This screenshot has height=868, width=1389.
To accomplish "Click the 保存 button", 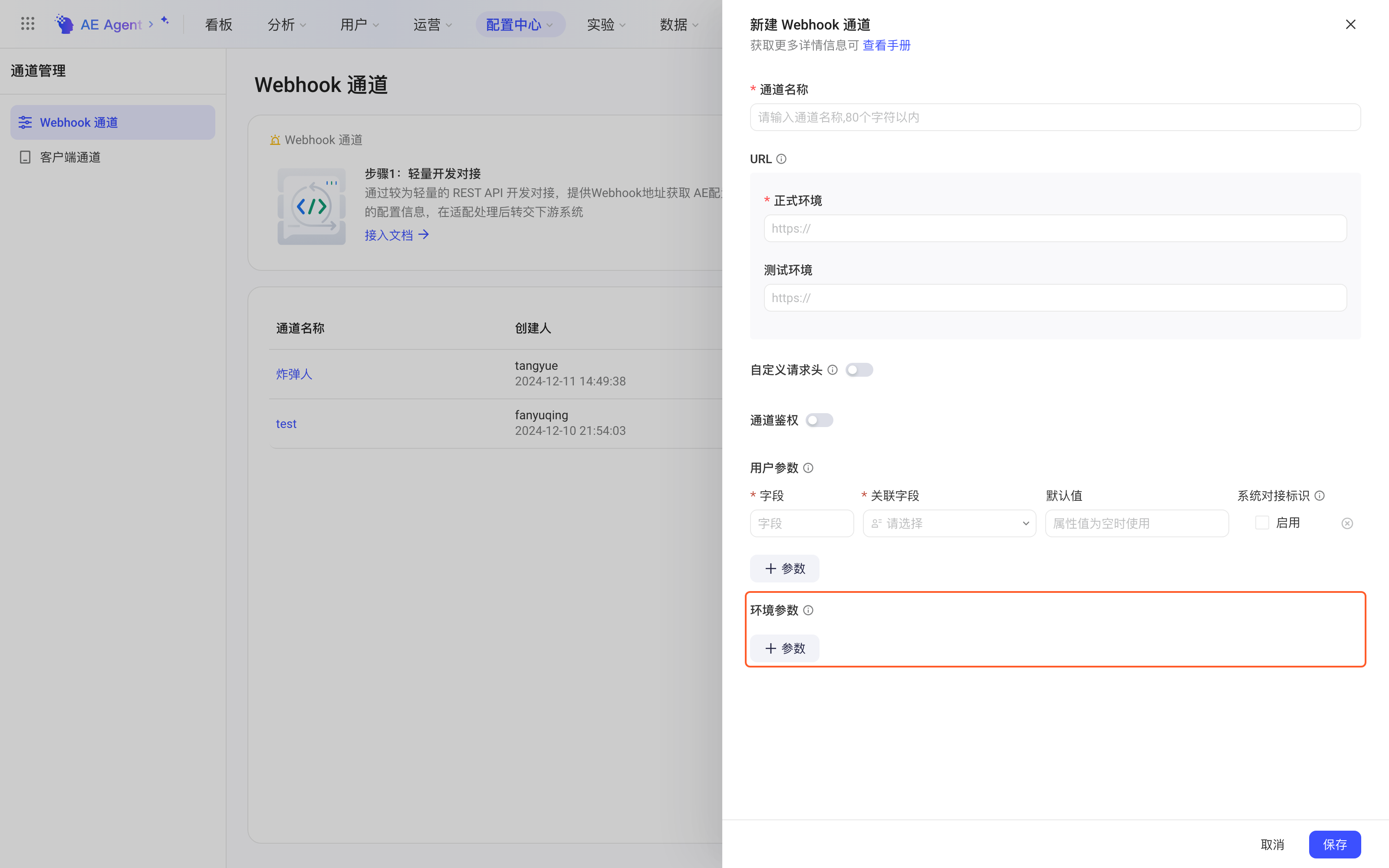I will [x=1334, y=845].
